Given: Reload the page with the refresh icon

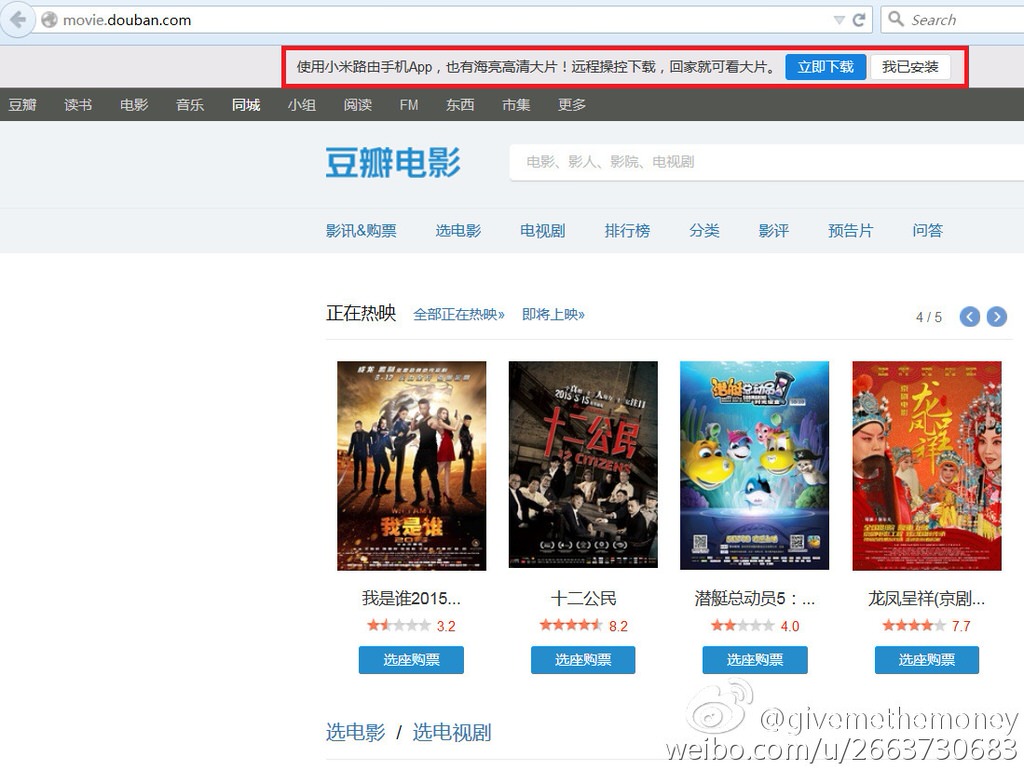Looking at the screenshot, I should coord(859,20).
